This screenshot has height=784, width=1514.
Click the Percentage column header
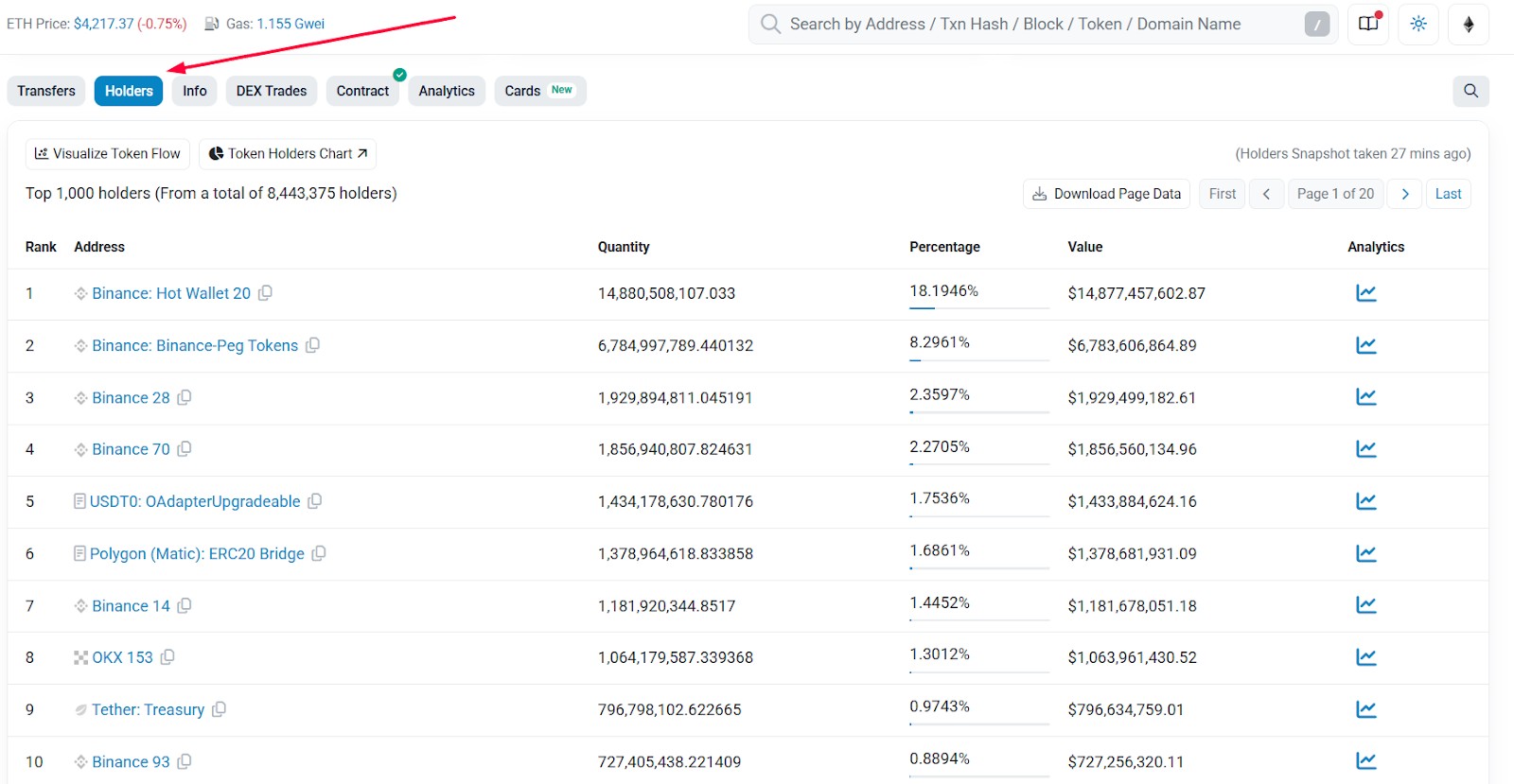click(x=944, y=247)
